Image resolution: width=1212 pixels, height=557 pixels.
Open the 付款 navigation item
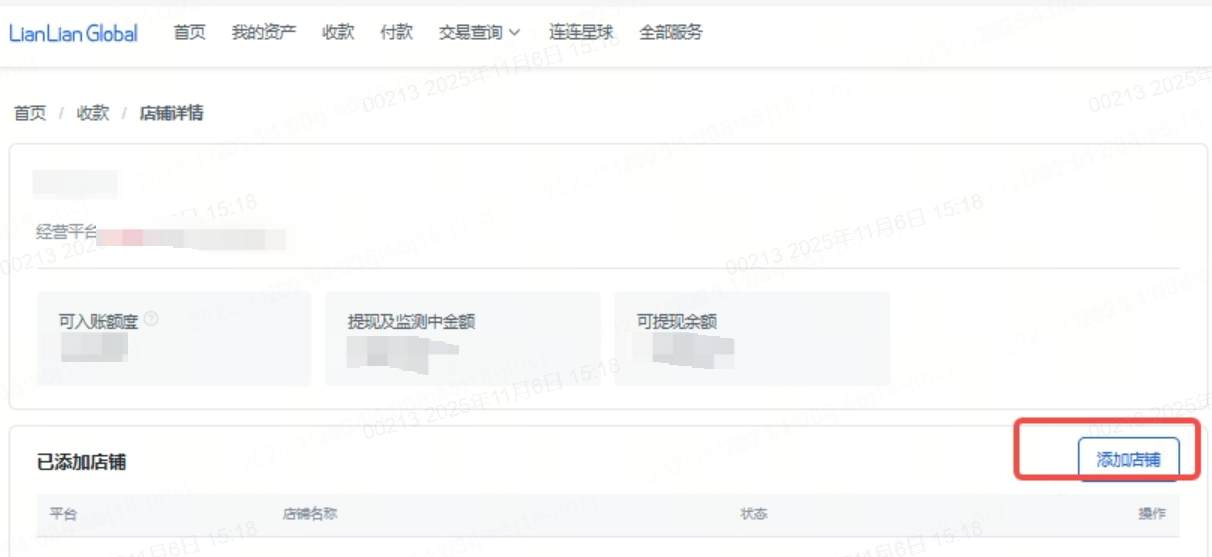(397, 32)
